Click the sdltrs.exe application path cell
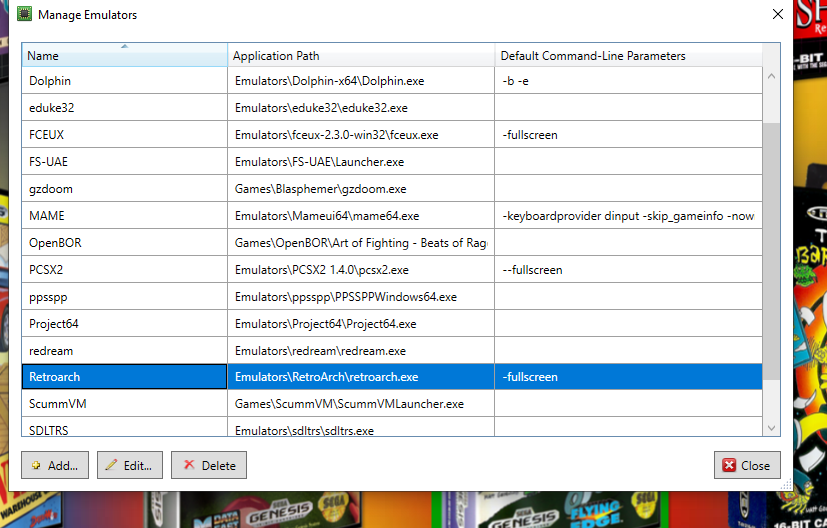 coord(361,427)
